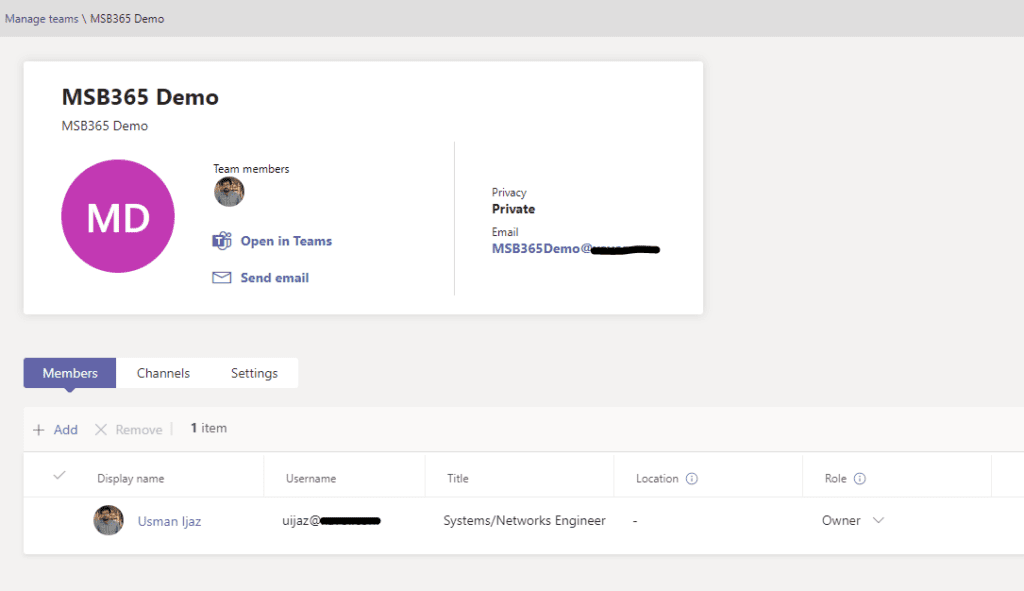The height and width of the screenshot is (591, 1024).
Task: Click the Username column header
Action: point(311,479)
